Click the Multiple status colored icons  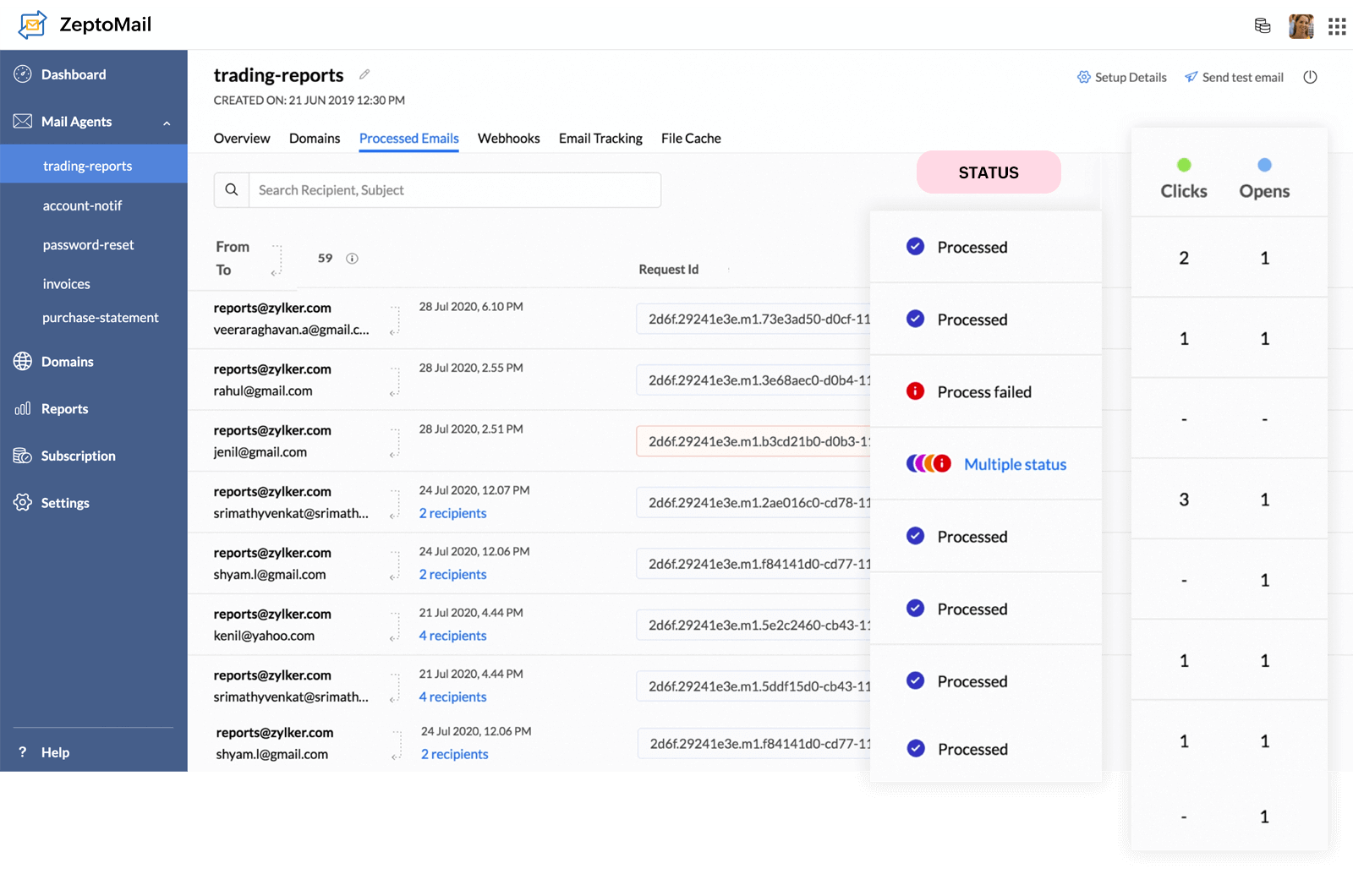pos(928,463)
